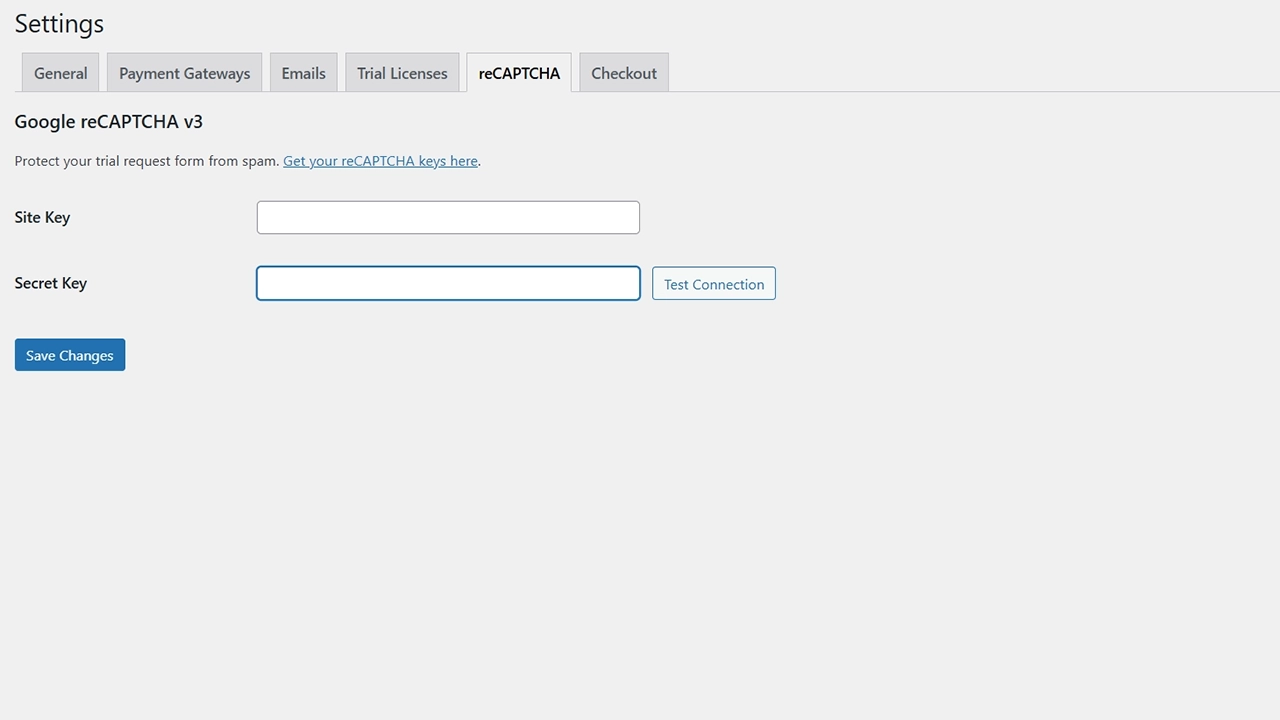This screenshot has width=1280, height=720.
Task: Save Changes to the settings
Action: pyautogui.click(x=70, y=355)
